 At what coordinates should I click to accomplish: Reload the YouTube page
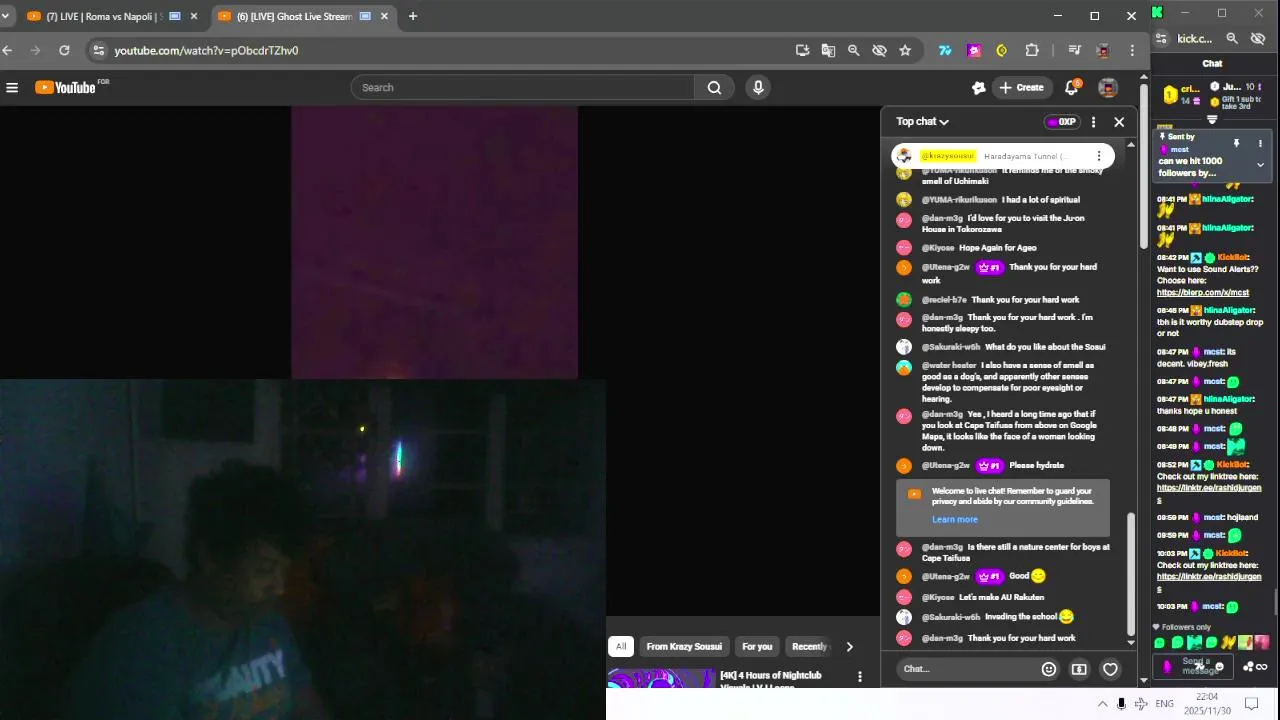tap(64, 50)
